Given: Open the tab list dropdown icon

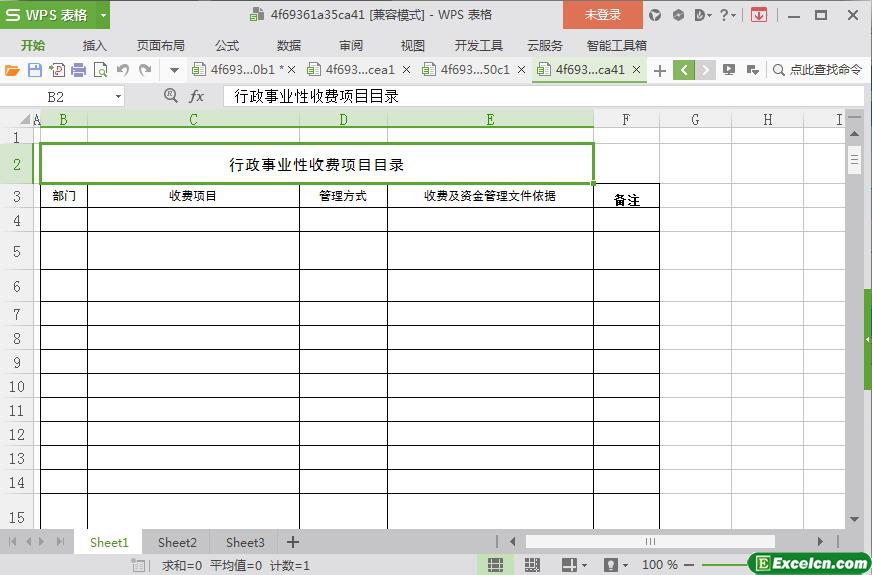Looking at the screenshot, I should pyautogui.click(x=752, y=70).
